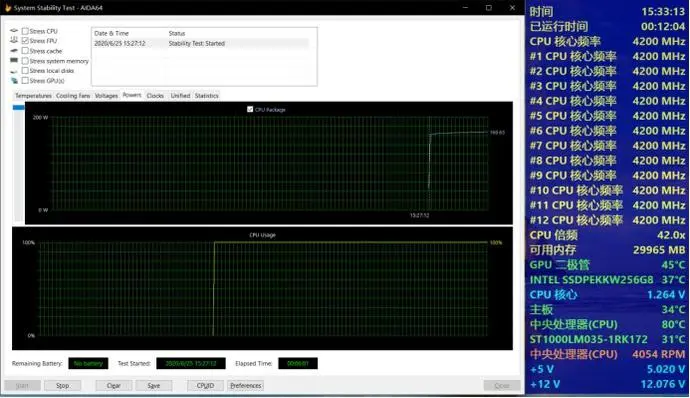Enable the Stress CPU checkbox
This screenshot has height=398, width=690.
pyautogui.click(x=25, y=31)
